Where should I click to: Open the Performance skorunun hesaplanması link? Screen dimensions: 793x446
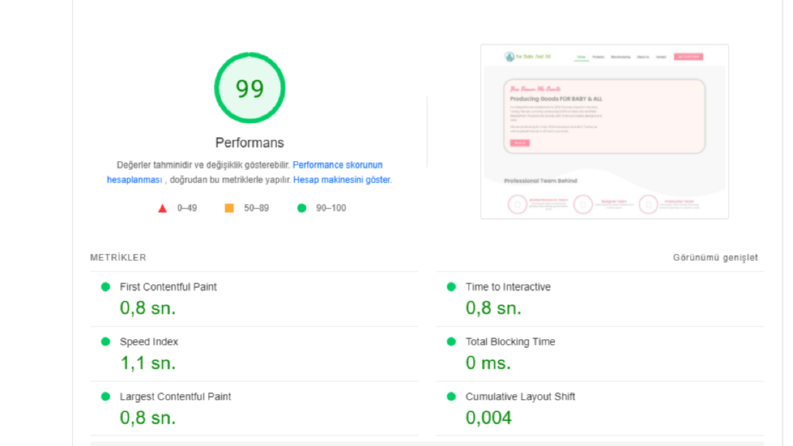tap(337, 165)
